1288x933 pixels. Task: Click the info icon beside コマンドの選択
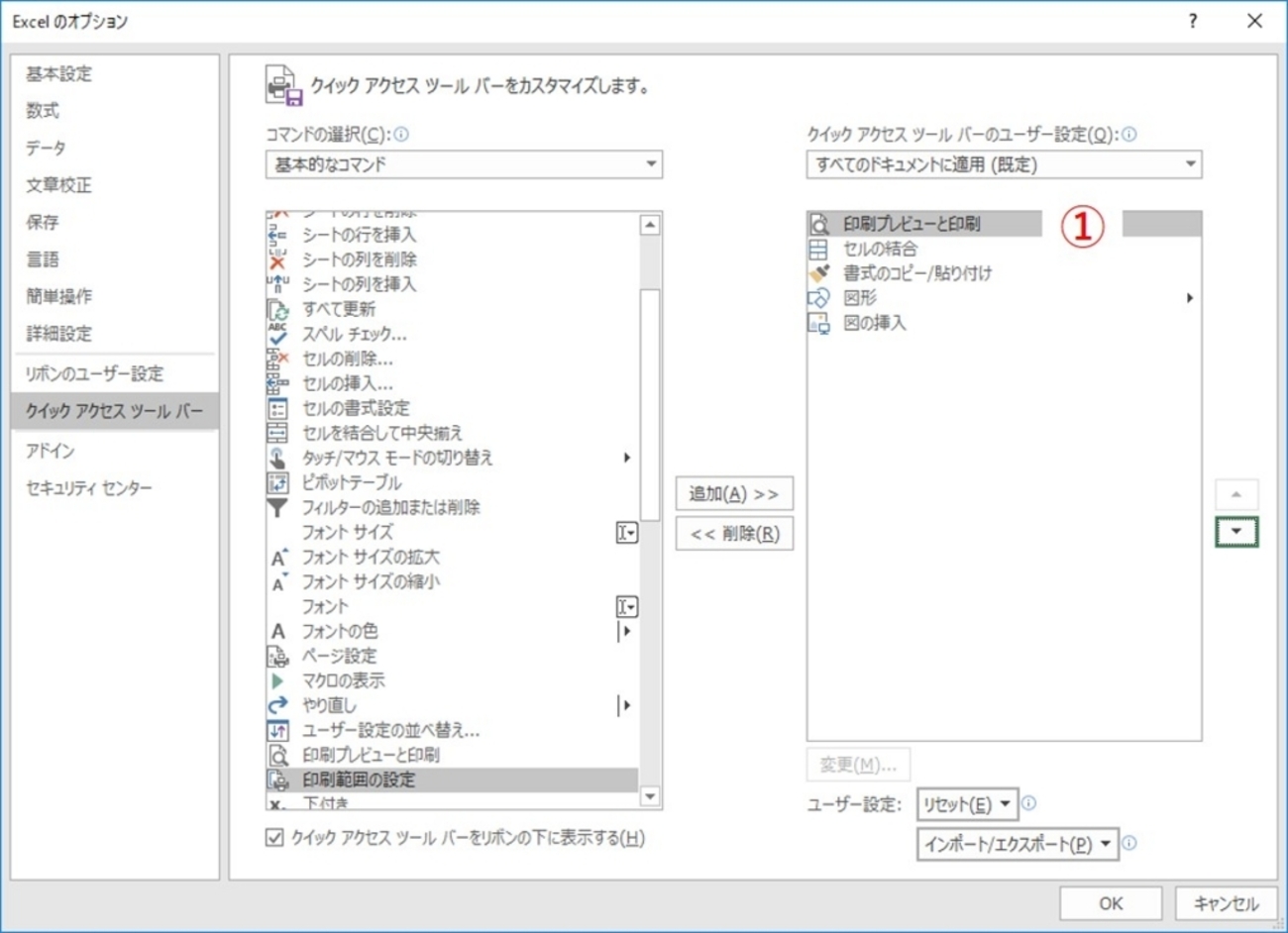(x=401, y=135)
